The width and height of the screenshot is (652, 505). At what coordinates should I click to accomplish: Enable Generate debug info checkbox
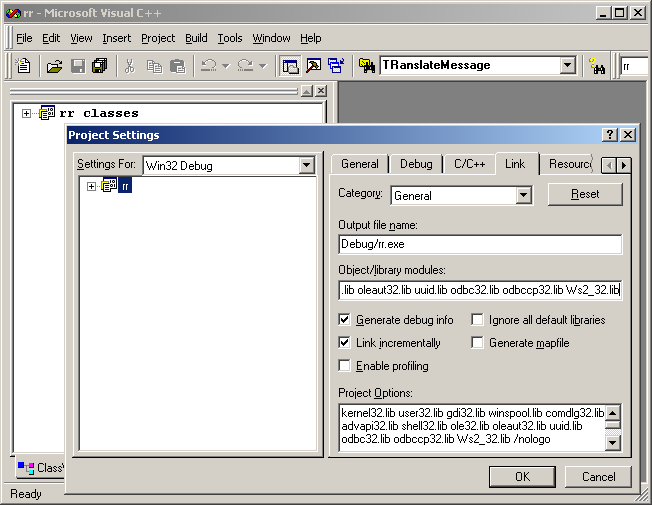pos(344,319)
